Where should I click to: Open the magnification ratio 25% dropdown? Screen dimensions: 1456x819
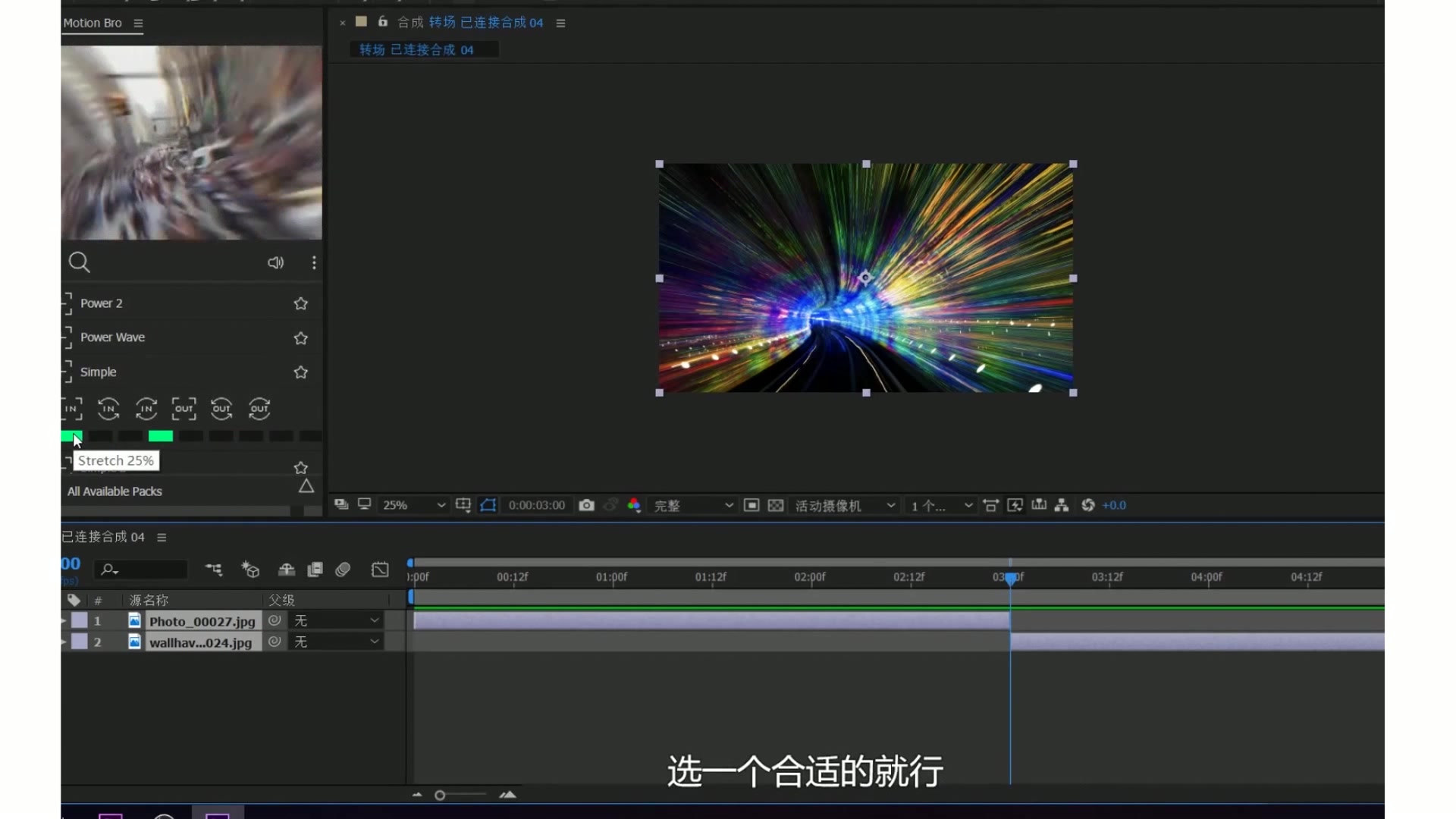coord(412,504)
